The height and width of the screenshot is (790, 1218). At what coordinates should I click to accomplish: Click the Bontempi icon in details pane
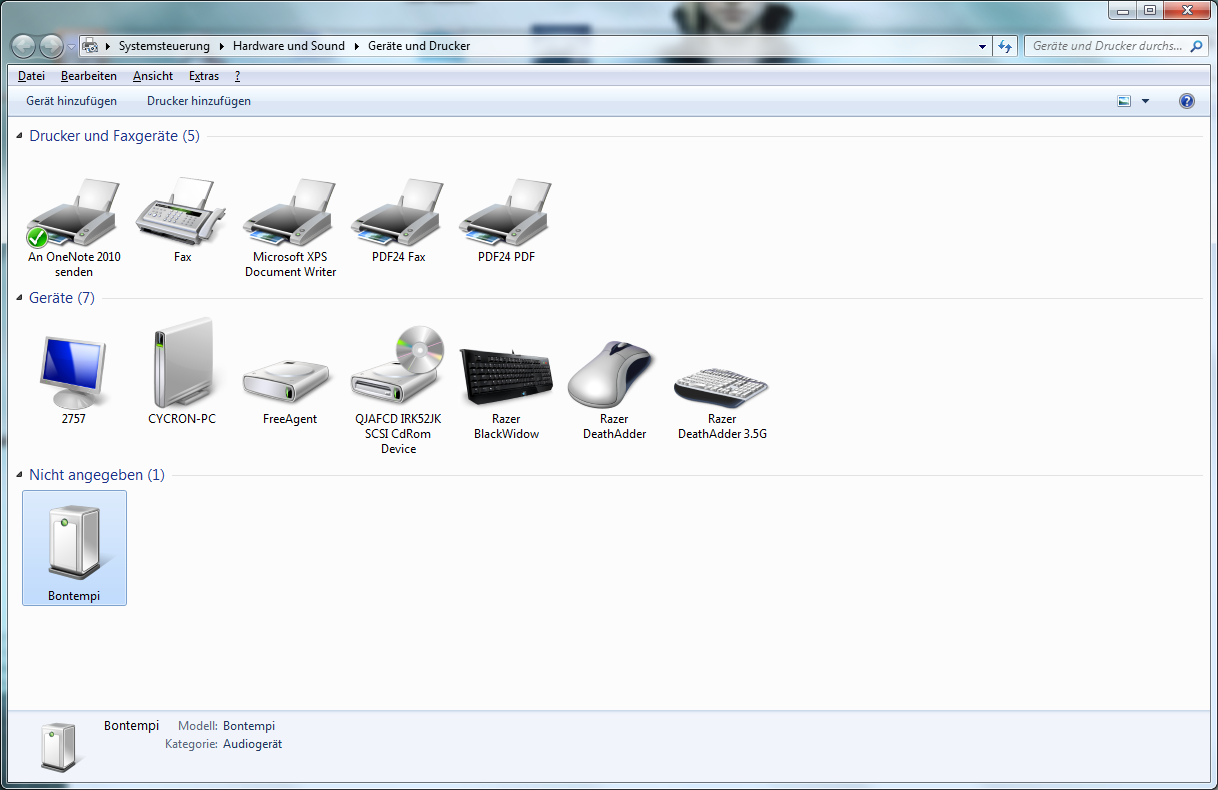coord(58,747)
